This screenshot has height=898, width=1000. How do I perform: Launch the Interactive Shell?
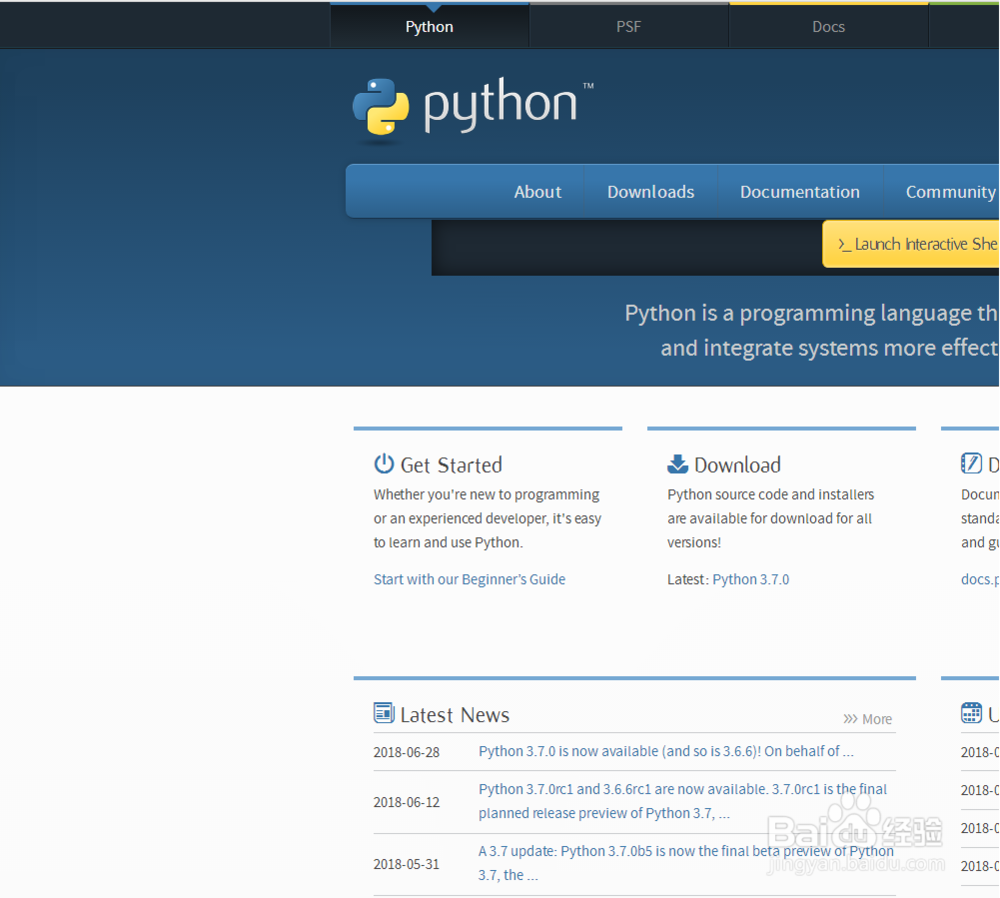(911, 244)
